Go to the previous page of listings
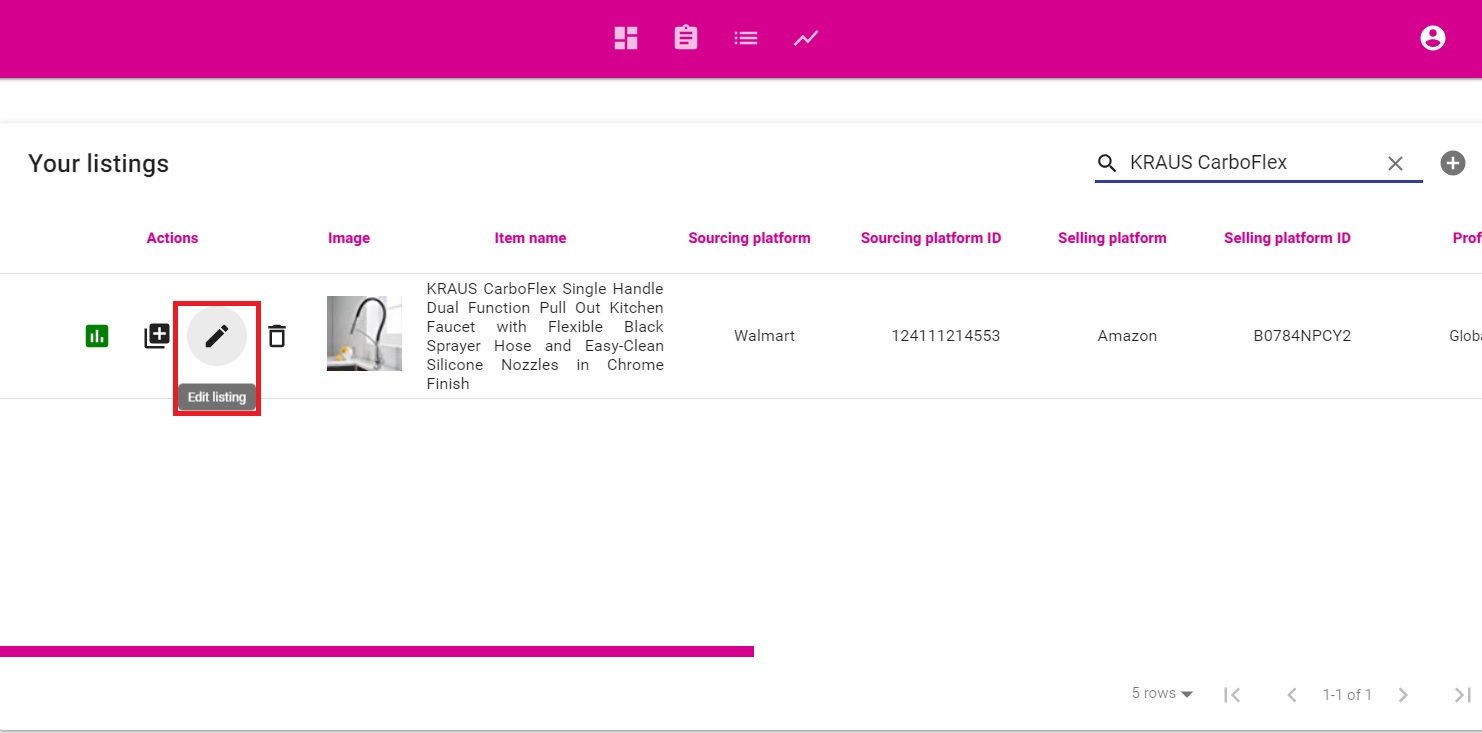Image resolution: width=1482 pixels, height=733 pixels. 1291,694
